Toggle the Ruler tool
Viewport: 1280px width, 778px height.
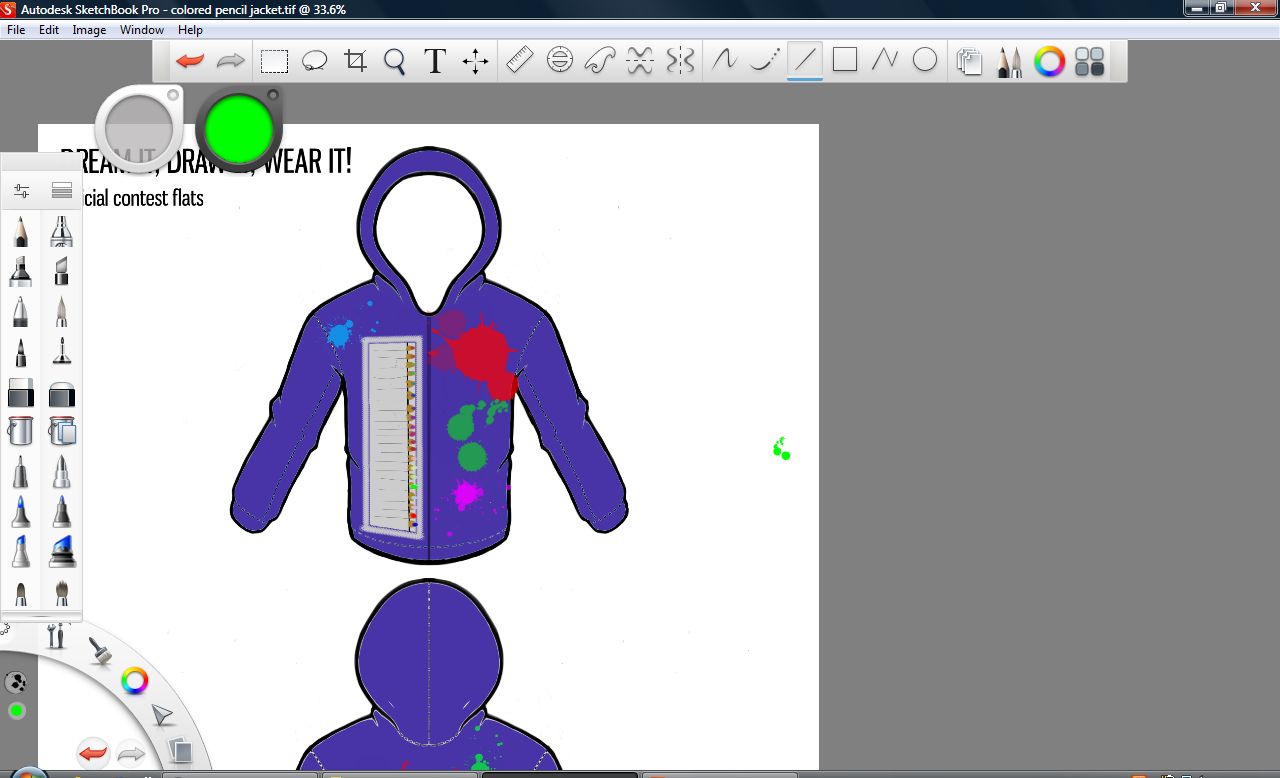click(x=519, y=61)
